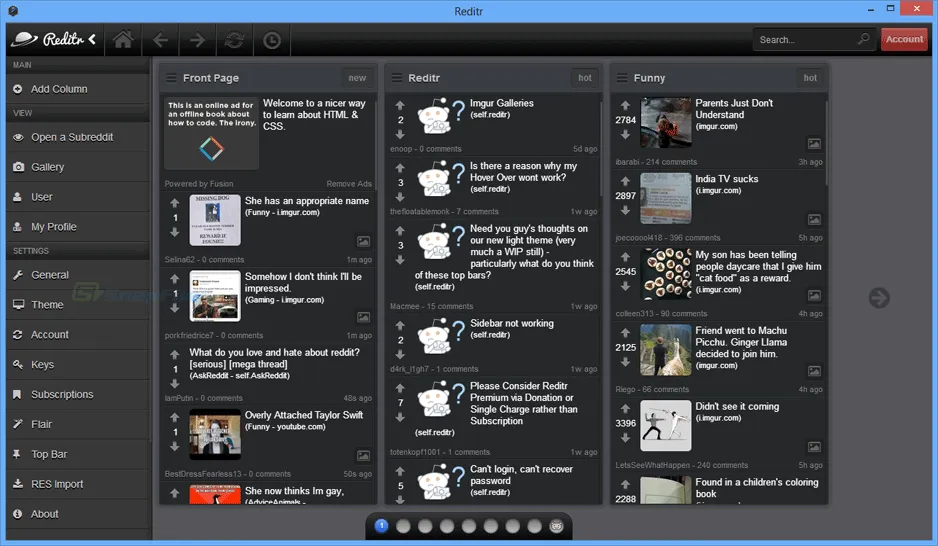Open Top Bar settings
The image size is (938, 546).
tap(78, 455)
